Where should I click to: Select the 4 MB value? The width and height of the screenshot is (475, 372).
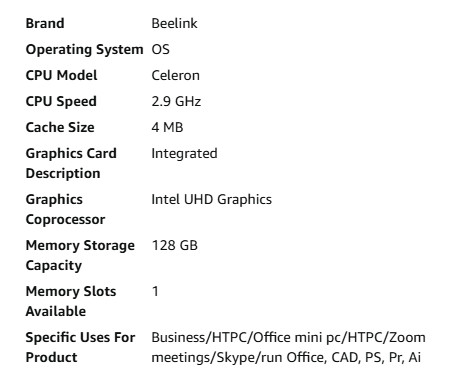(x=167, y=127)
